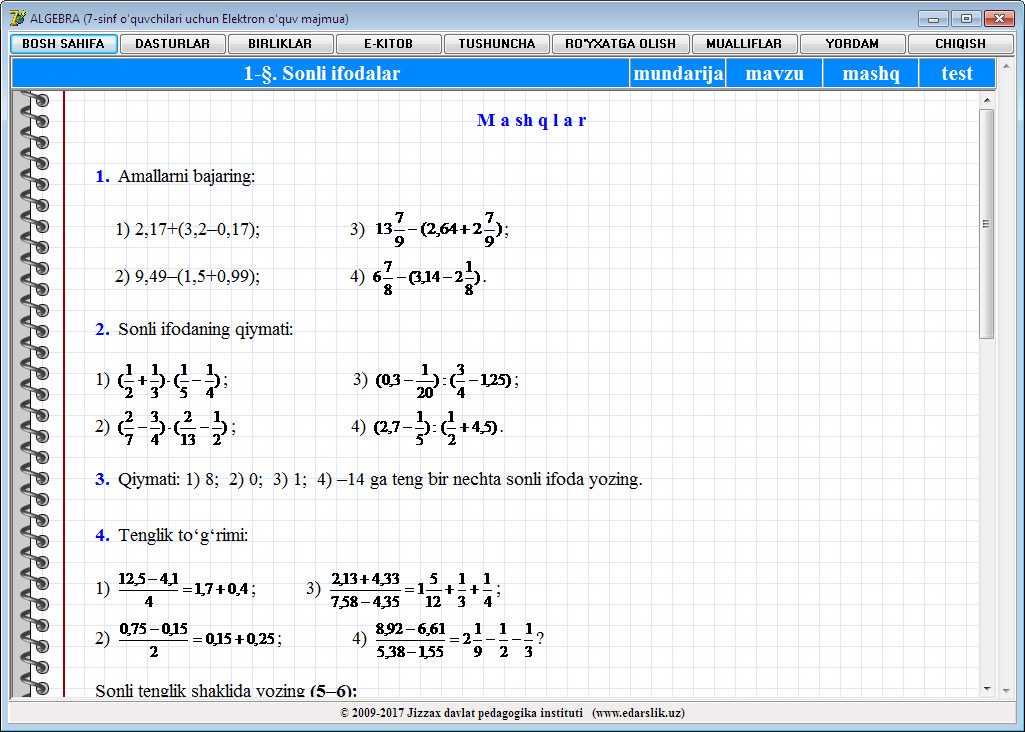Click the ALGEBRA window title text

point(190,19)
